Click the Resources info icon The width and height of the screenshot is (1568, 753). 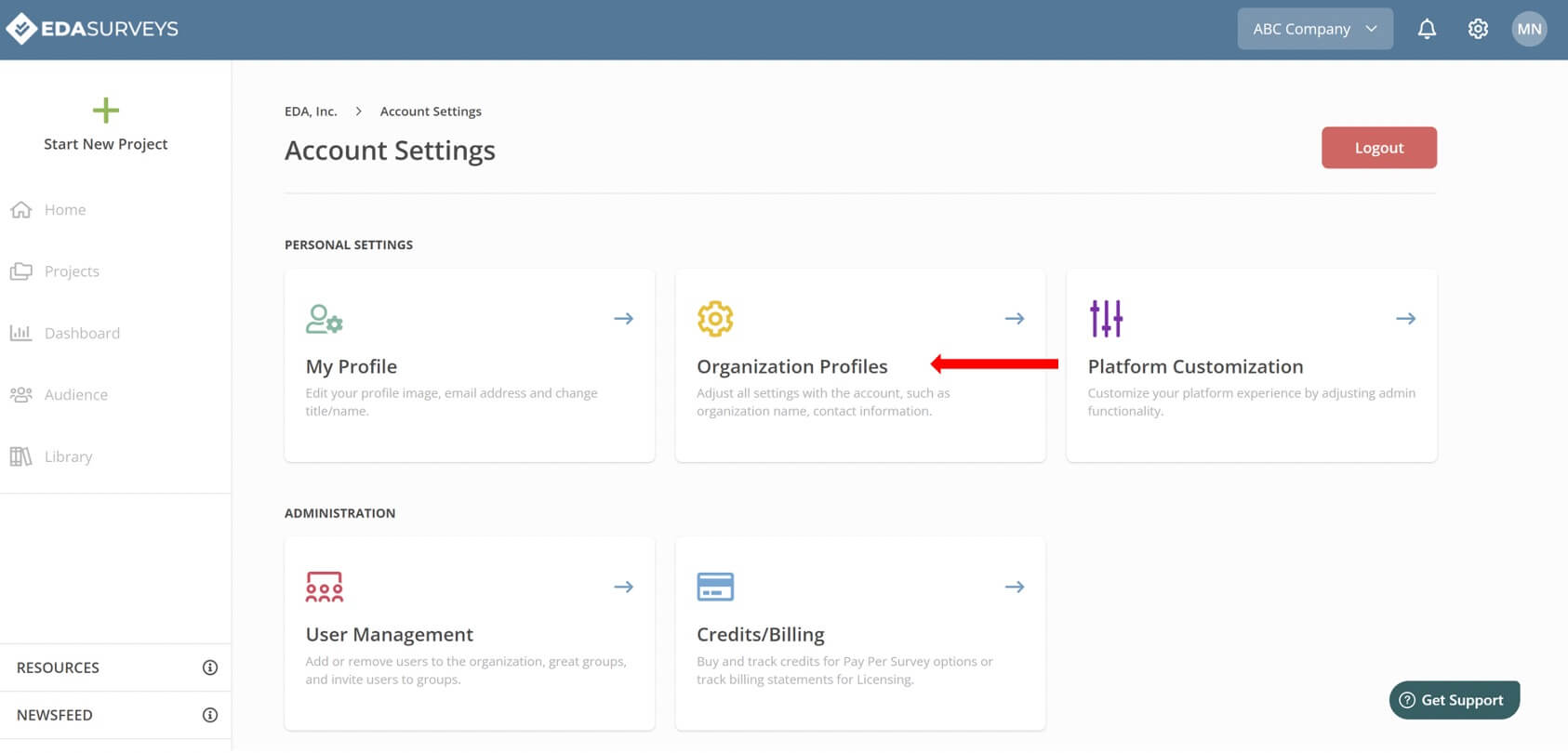click(210, 667)
